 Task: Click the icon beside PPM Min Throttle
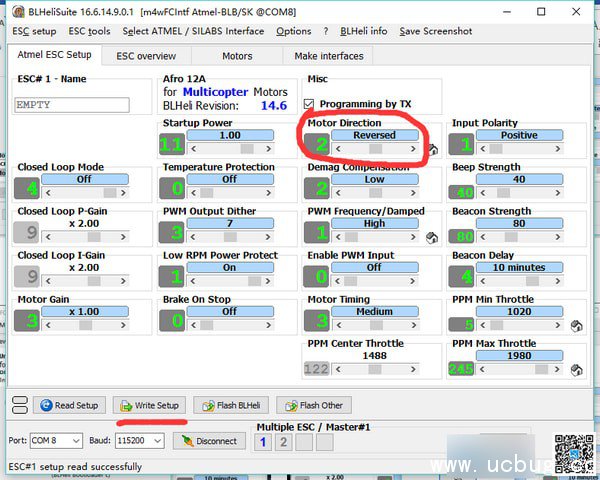577,326
